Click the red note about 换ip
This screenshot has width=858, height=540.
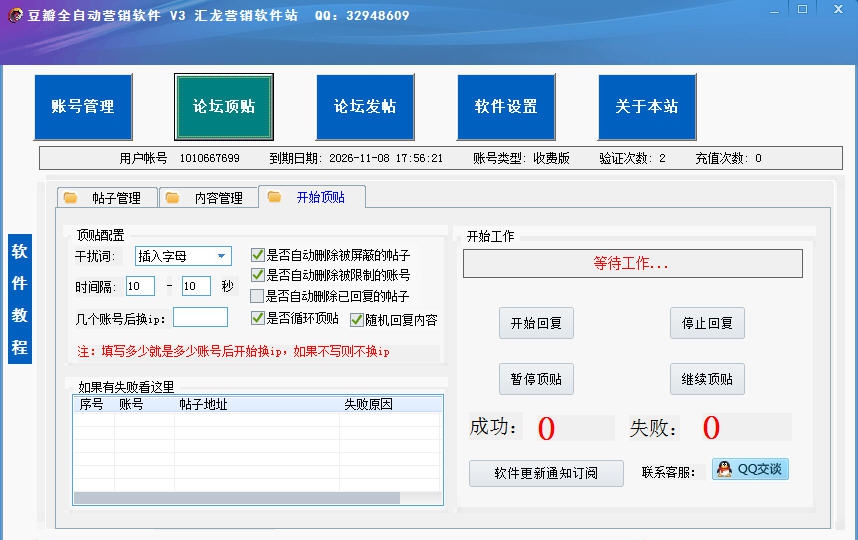[234, 352]
